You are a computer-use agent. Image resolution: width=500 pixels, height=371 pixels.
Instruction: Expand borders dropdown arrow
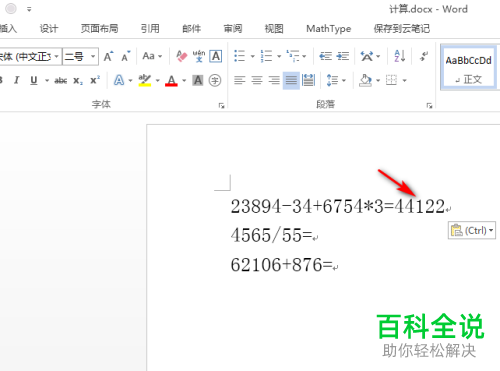click(x=404, y=80)
